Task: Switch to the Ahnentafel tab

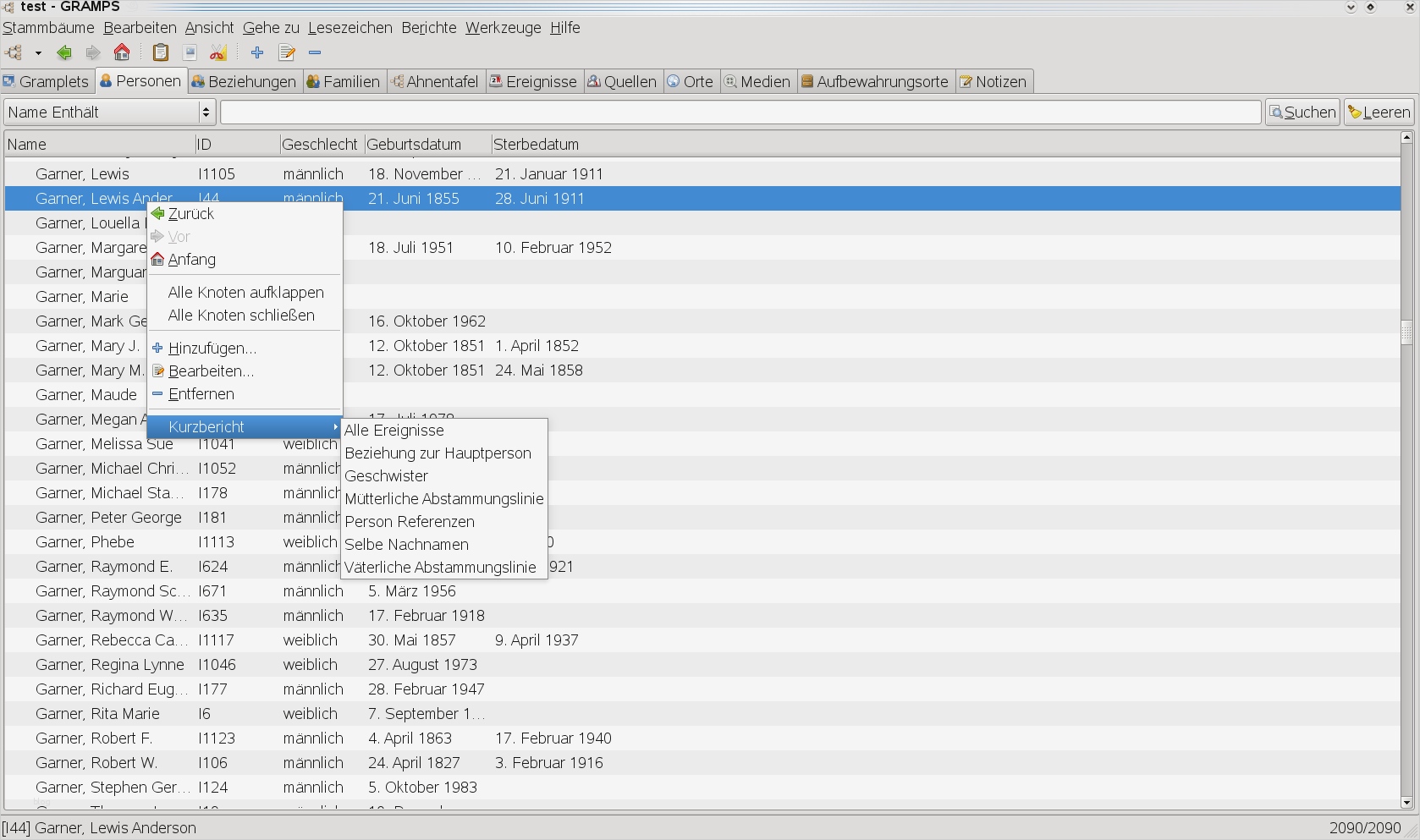Action: point(435,82)
